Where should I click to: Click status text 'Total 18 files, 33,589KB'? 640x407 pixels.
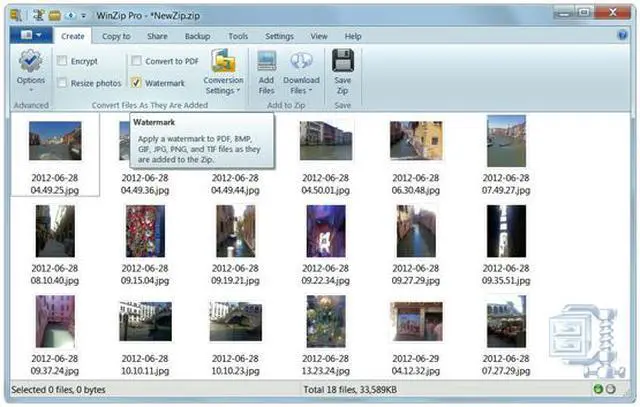click(350, 390)
